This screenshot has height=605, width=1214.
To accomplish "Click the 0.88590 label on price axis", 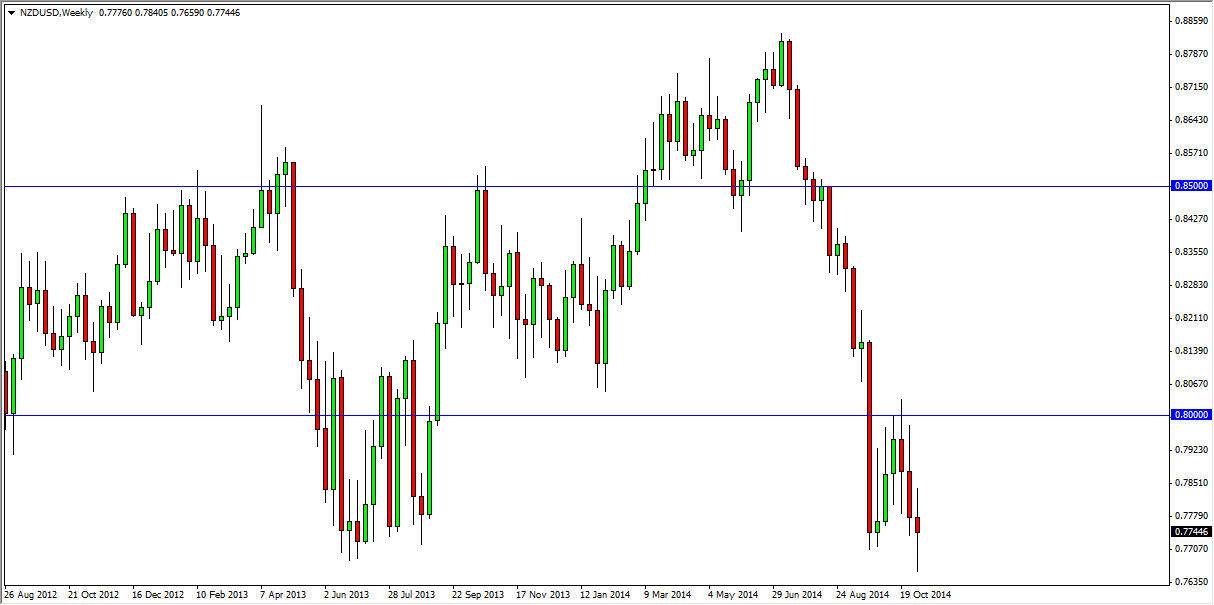I will click(x=1190, y=21).
